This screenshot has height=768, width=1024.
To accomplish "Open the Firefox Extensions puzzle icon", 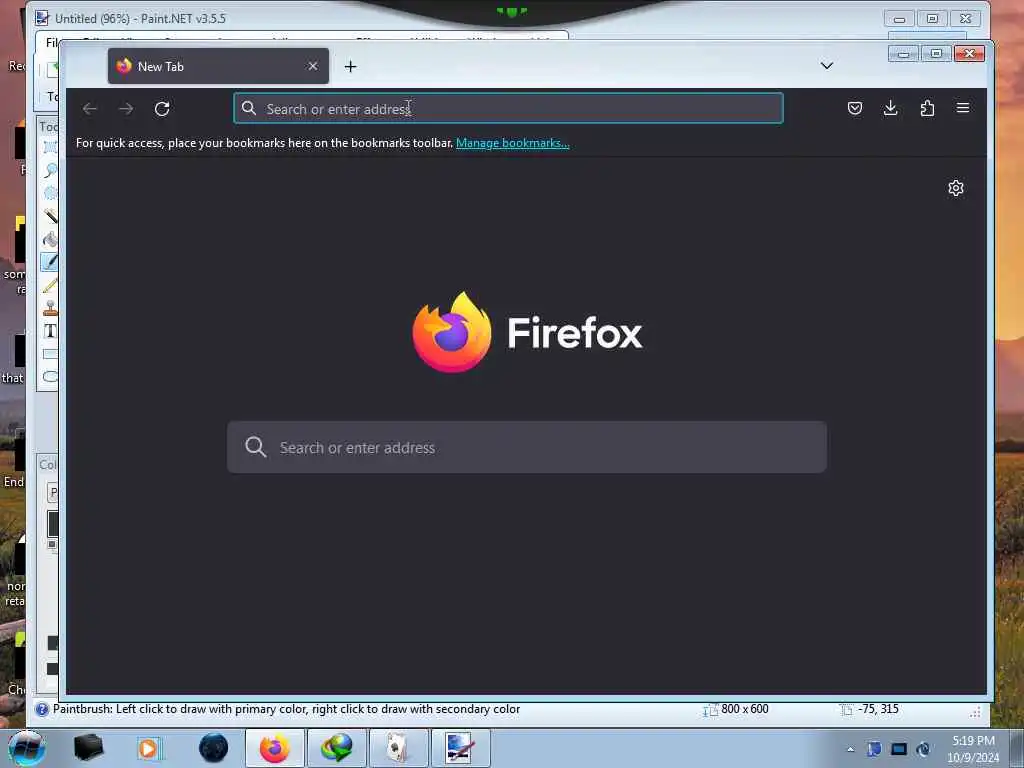I will [927, 108].
